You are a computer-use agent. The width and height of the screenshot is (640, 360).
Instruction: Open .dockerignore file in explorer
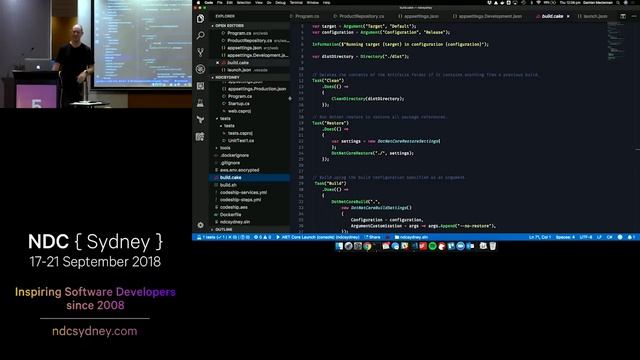click(235, 155)
